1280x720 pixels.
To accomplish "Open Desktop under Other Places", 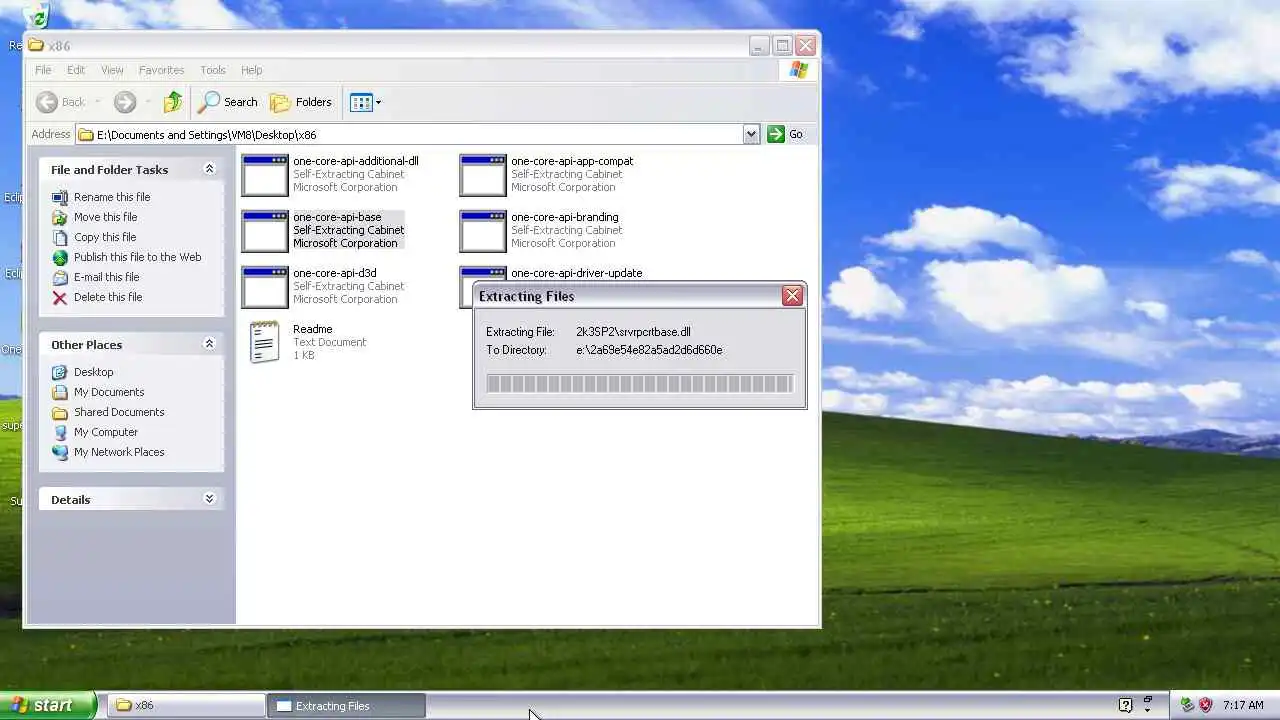I will coord(93,372).
